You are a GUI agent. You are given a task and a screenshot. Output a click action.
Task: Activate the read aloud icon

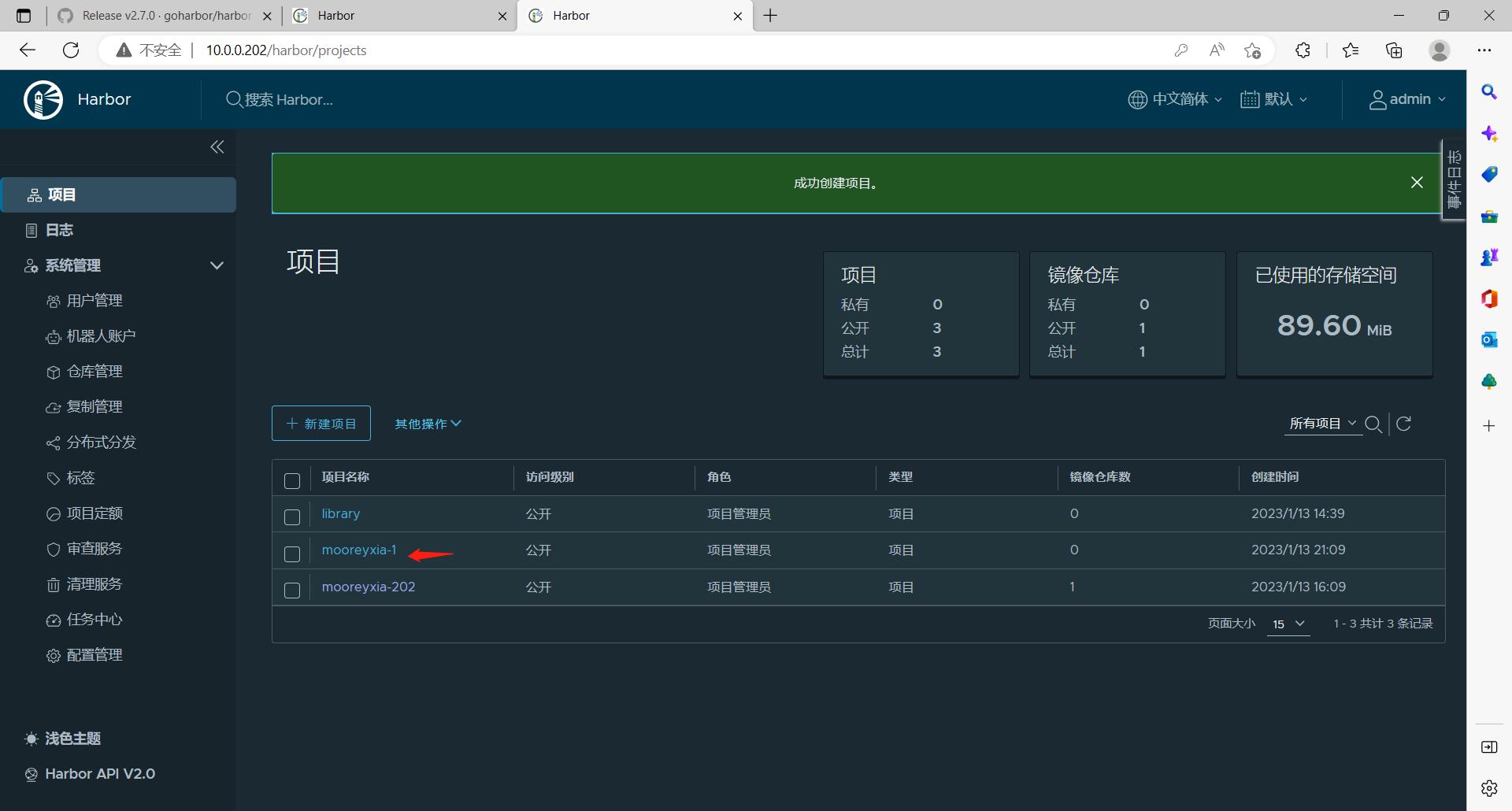coord(1217,50)
